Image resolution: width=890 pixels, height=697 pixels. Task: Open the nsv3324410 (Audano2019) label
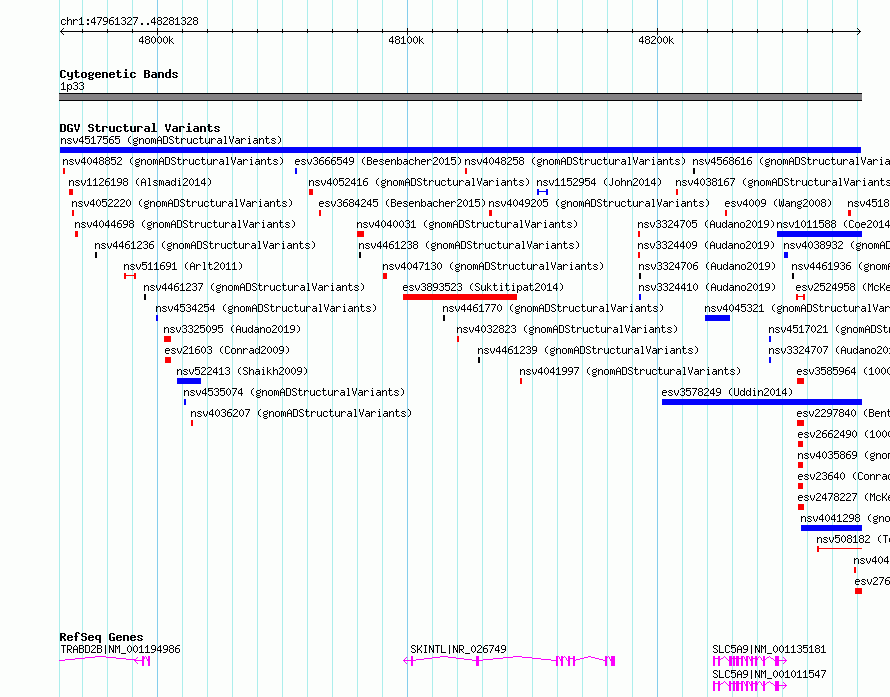(707, 287)
